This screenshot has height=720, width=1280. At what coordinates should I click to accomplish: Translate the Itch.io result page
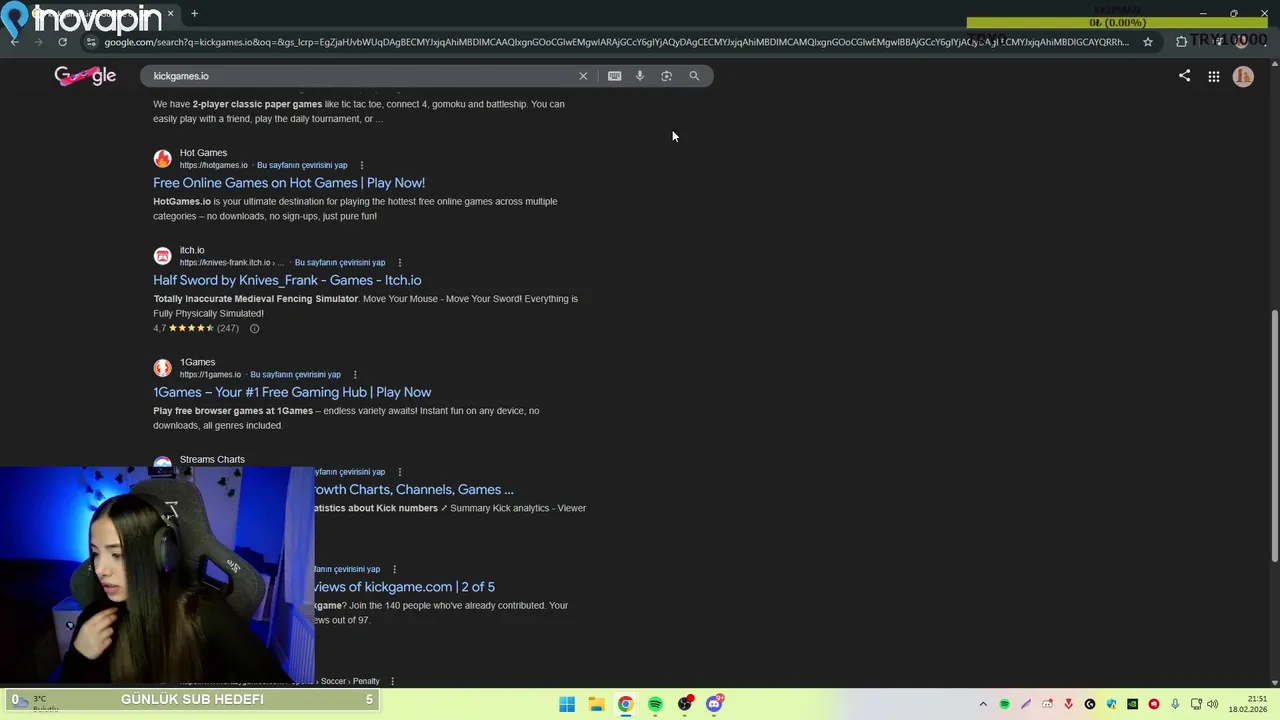pyautogui.click(x=340, y=262)
